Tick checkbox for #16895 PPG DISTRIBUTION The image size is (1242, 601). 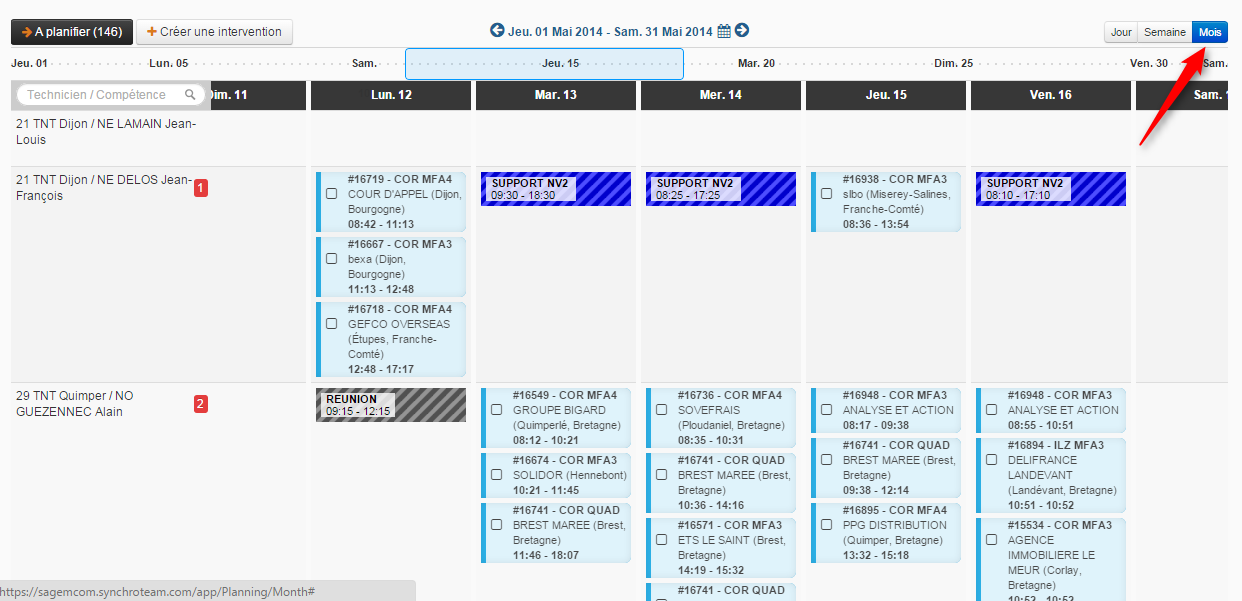(x=826, y=525)
